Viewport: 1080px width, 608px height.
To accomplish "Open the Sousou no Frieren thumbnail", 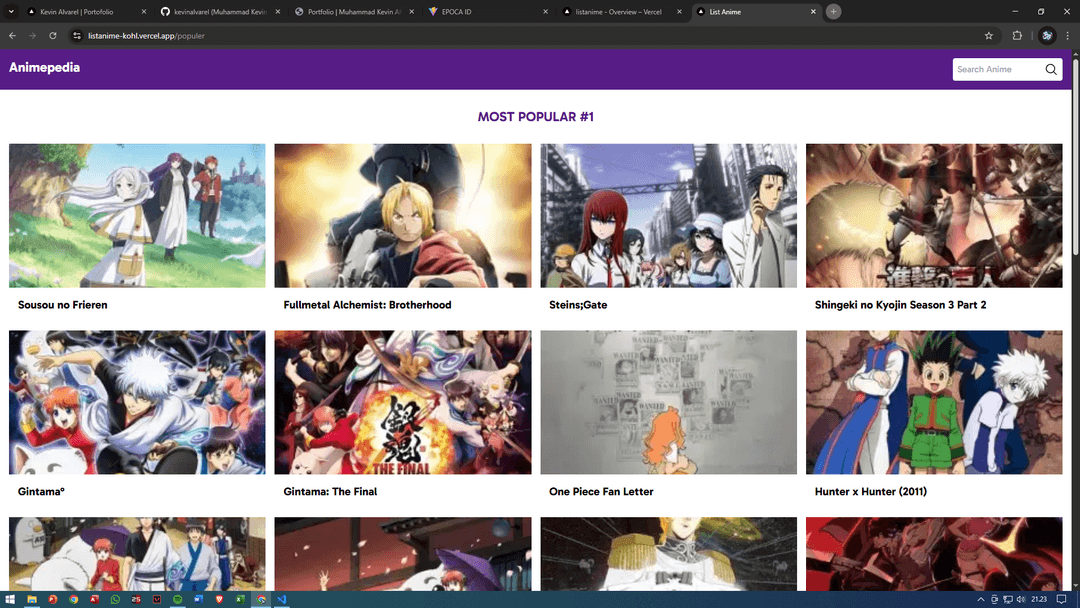I will pyautogui.click(x=137, y=215).
